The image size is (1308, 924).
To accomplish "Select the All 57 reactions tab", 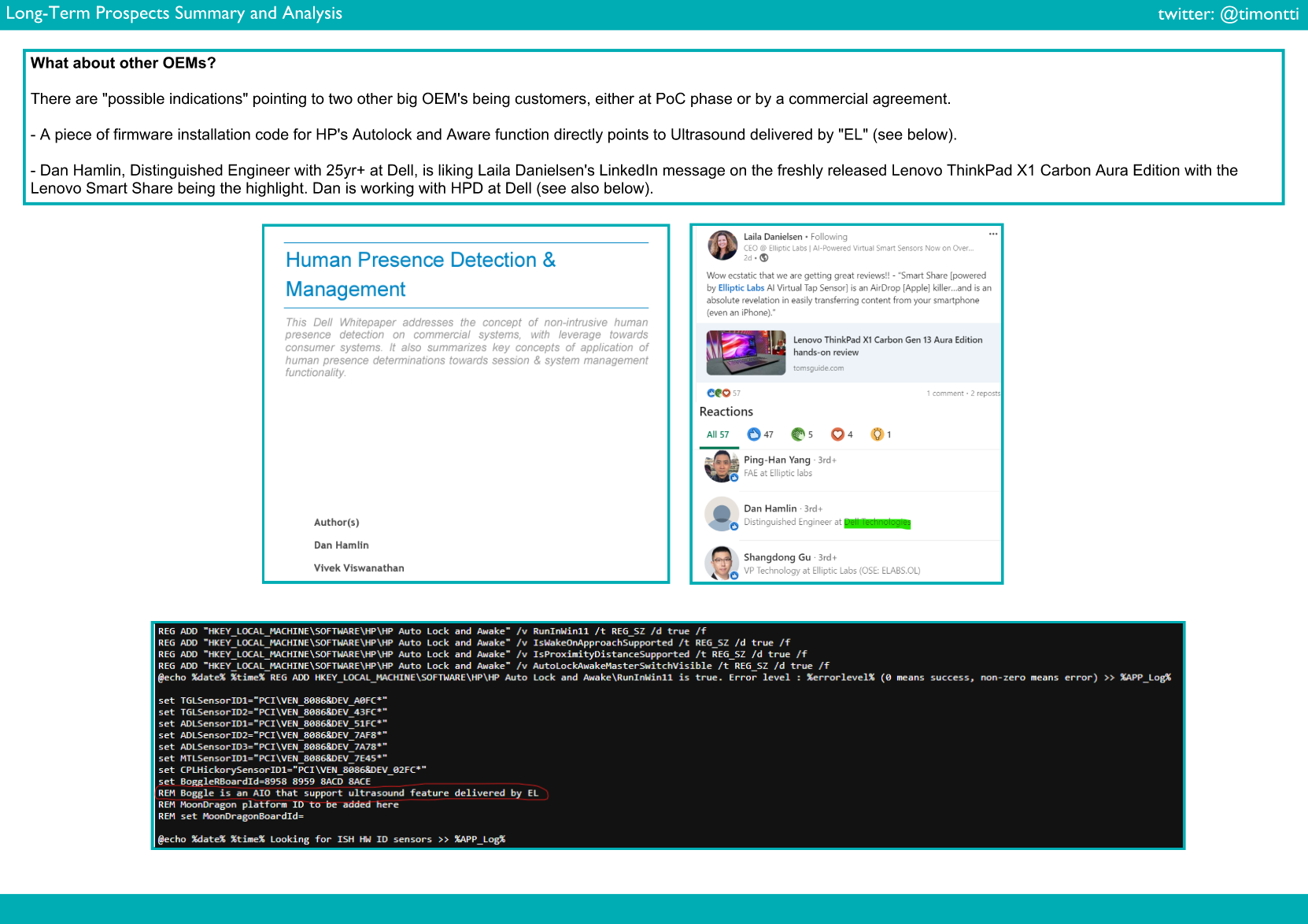I will [718, 434].
